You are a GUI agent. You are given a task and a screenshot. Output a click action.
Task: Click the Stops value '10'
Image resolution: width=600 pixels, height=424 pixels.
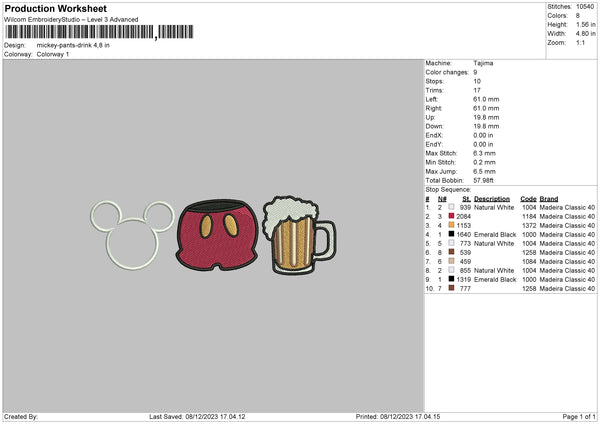pos(477,81)
